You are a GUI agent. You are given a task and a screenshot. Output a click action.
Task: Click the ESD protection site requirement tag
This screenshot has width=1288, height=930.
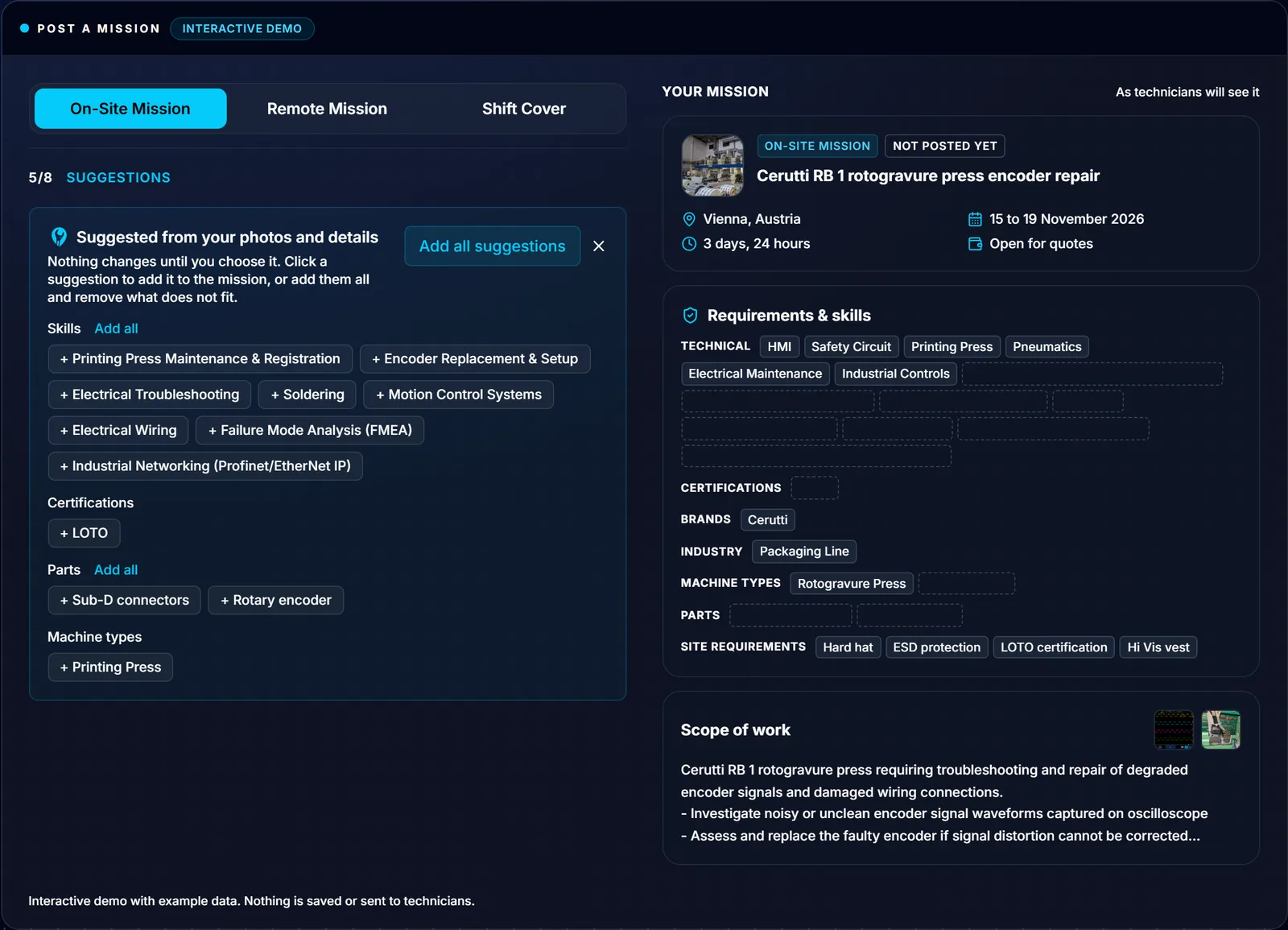click(x=937, y=647)
